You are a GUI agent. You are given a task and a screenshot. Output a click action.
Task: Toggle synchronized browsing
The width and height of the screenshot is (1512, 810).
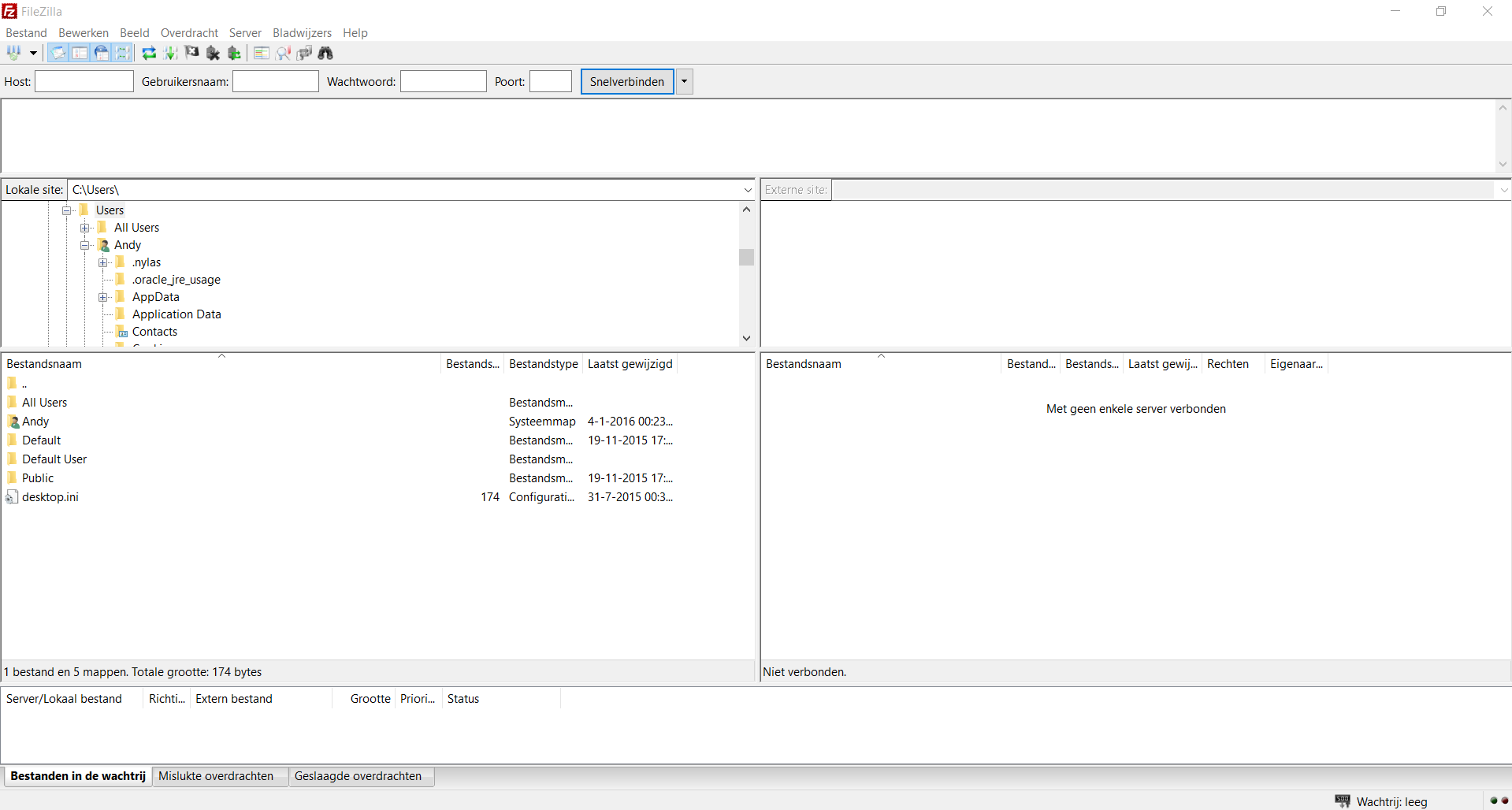click(304, 53)
